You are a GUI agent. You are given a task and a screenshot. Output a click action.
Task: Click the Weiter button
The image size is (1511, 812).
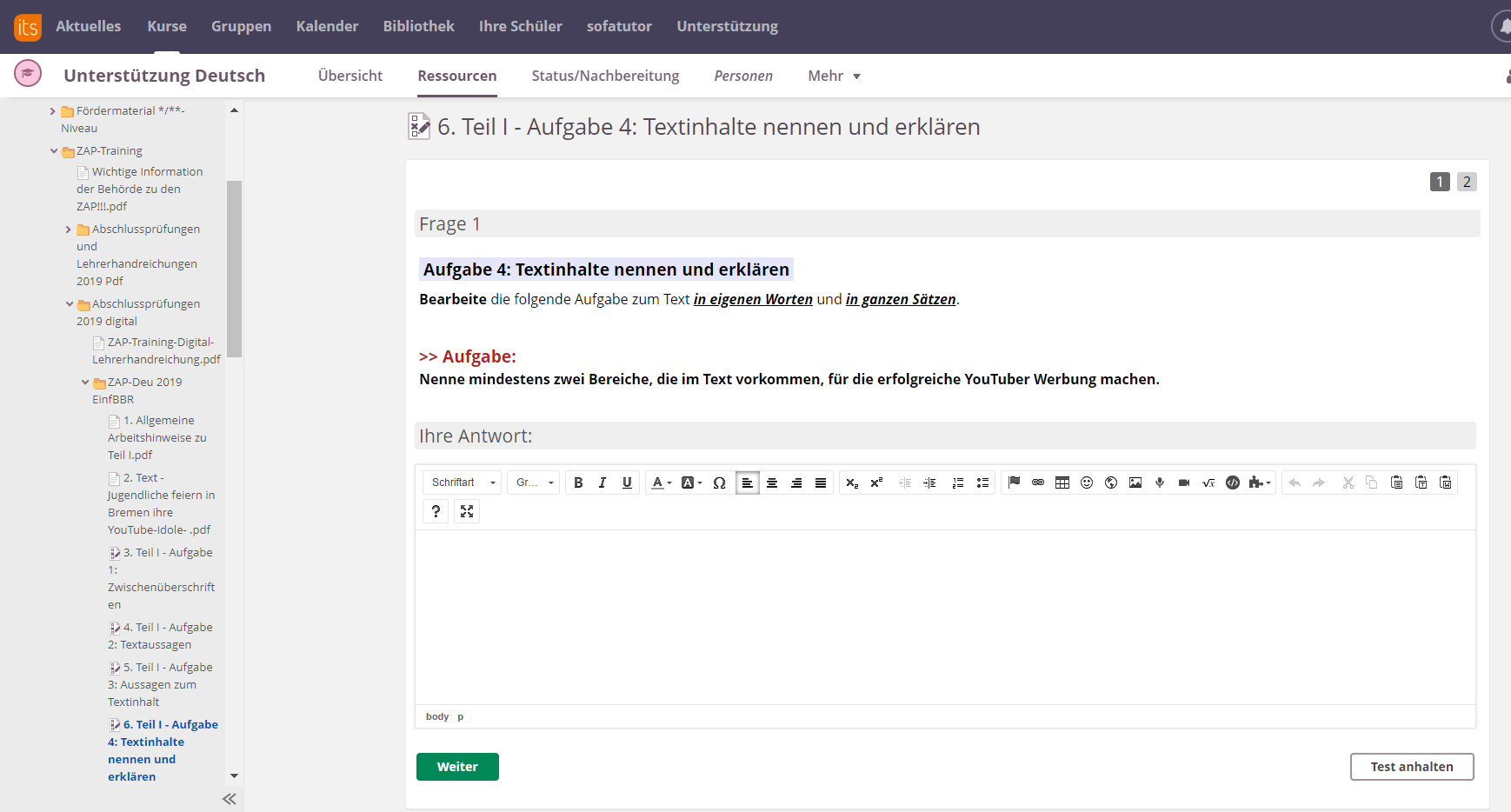[x=457, y=767]
